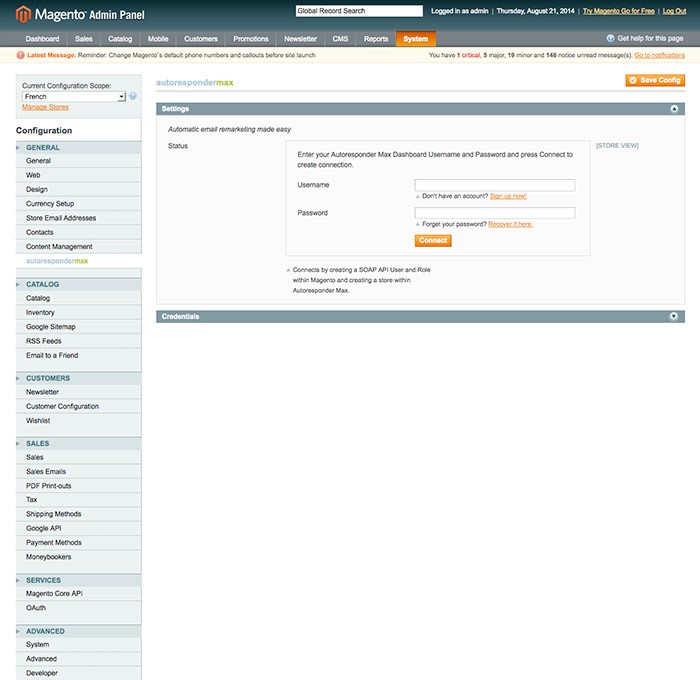Open the Customers top menu
This screenshot has width=700, height=680.
(x=201, y=39)
